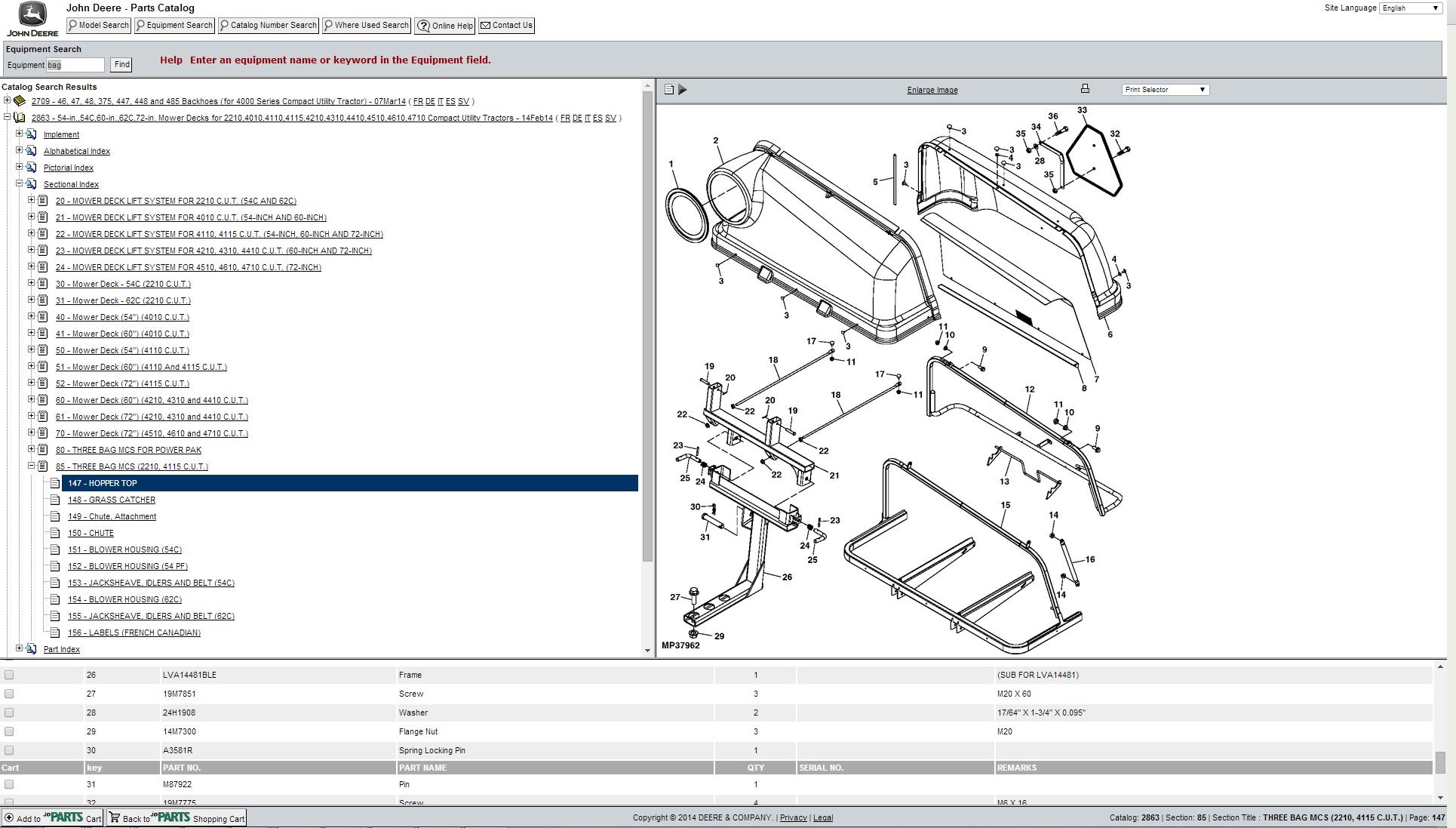Click the PART NO. column header

(x=278, y=768)
